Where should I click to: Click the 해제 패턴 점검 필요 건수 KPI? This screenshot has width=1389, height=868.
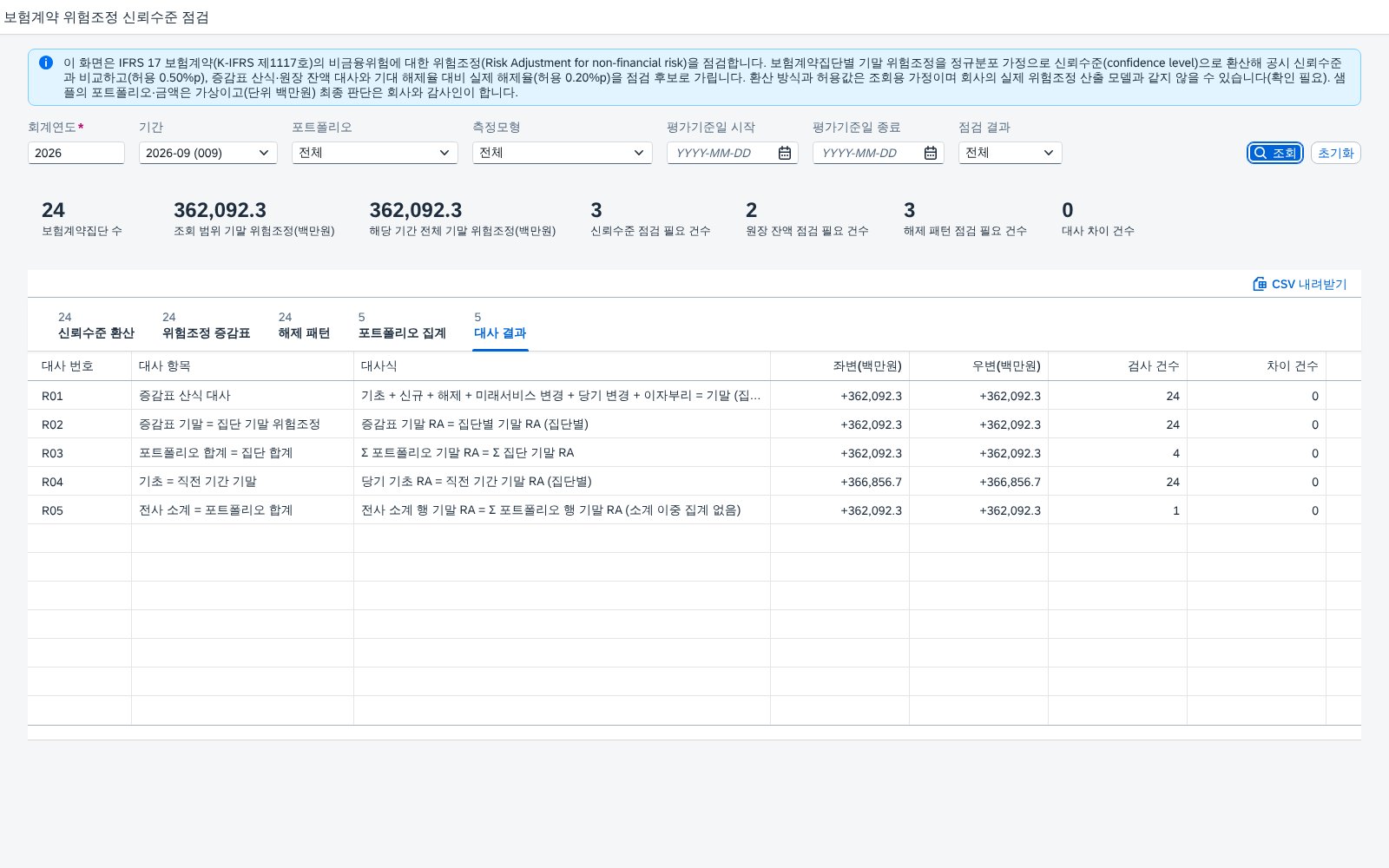(x=965, y=220)
